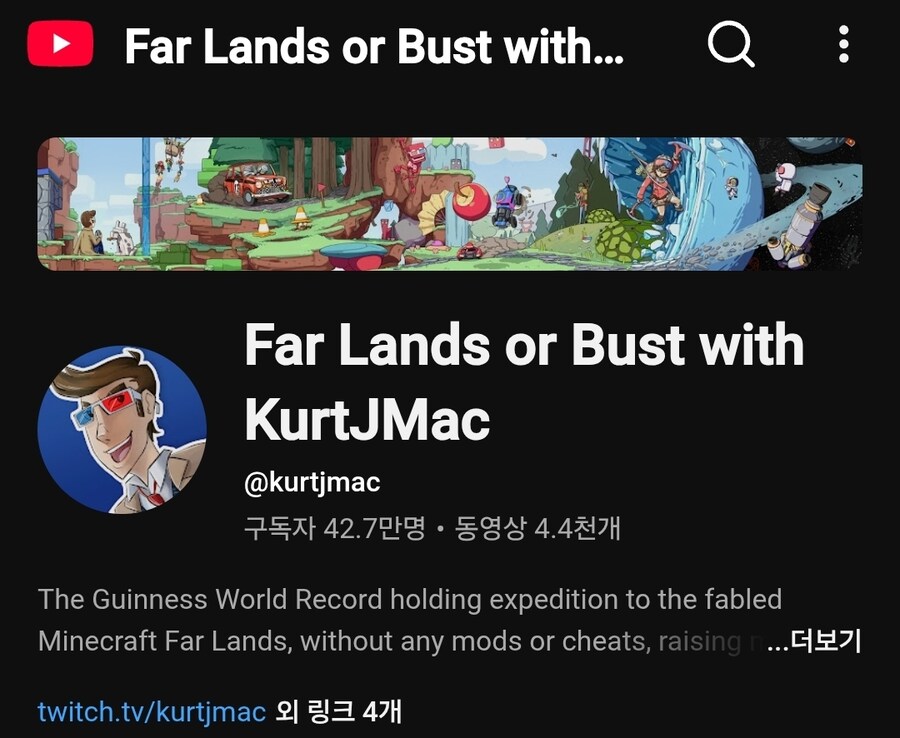This screenshot has width=900, height=738.
Task: Tap the 동영상 4.4천개 video count
Action: [537, 528]
